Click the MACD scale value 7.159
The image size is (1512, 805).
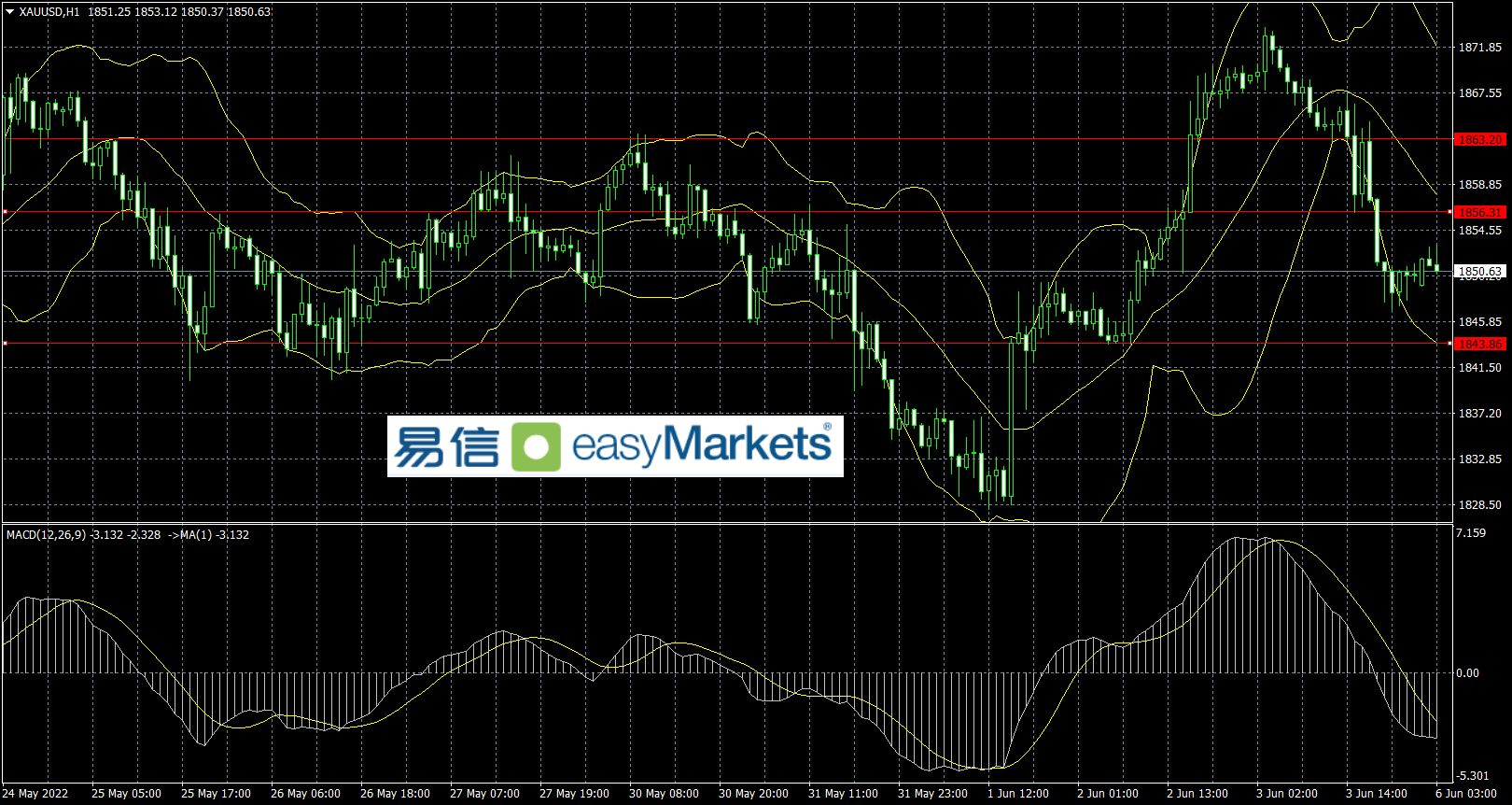pos(1471,532)
